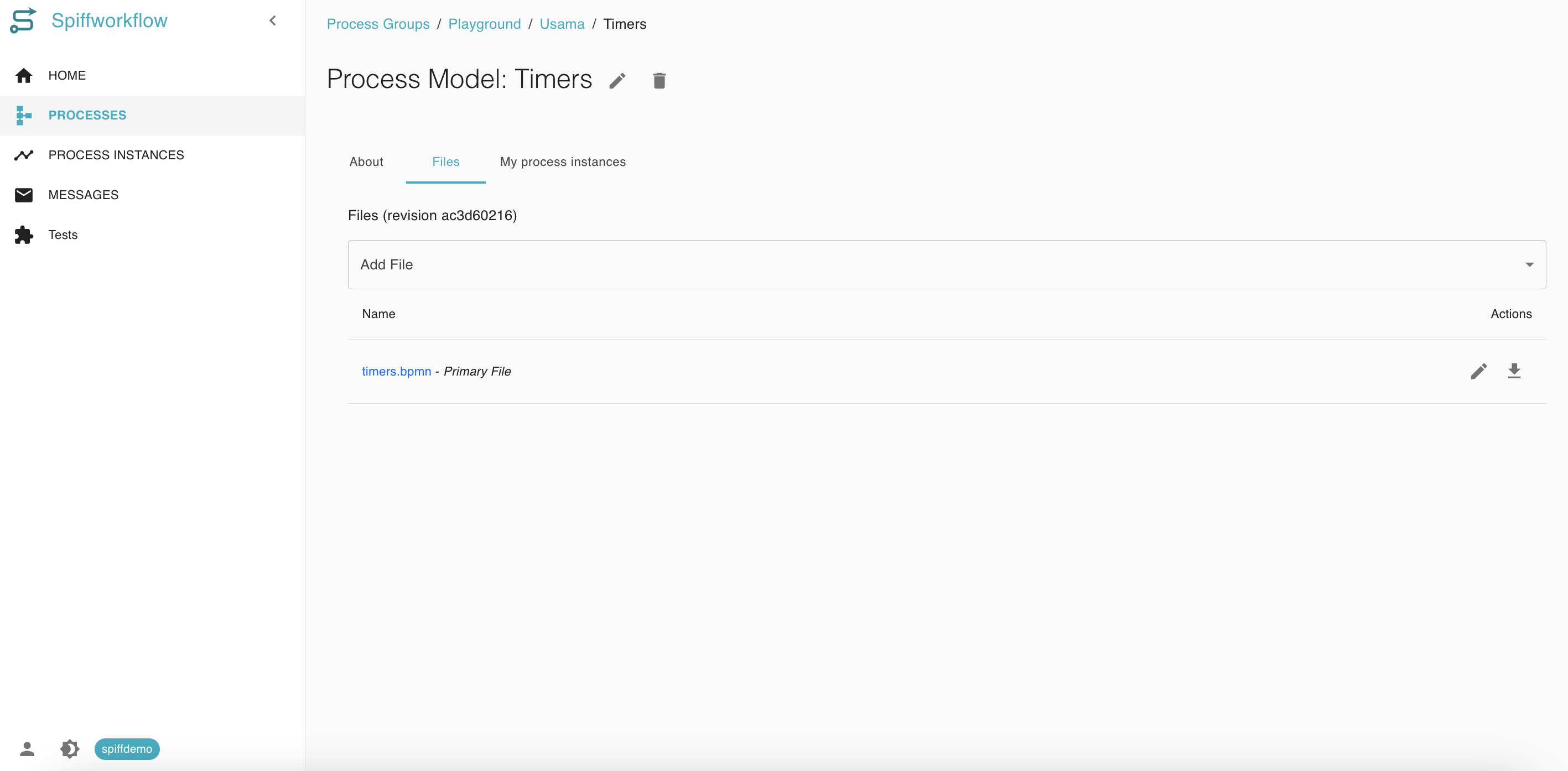Click the Timers breadcrumb text
The image size is (1568, 771).
click(x=625, y=24)
